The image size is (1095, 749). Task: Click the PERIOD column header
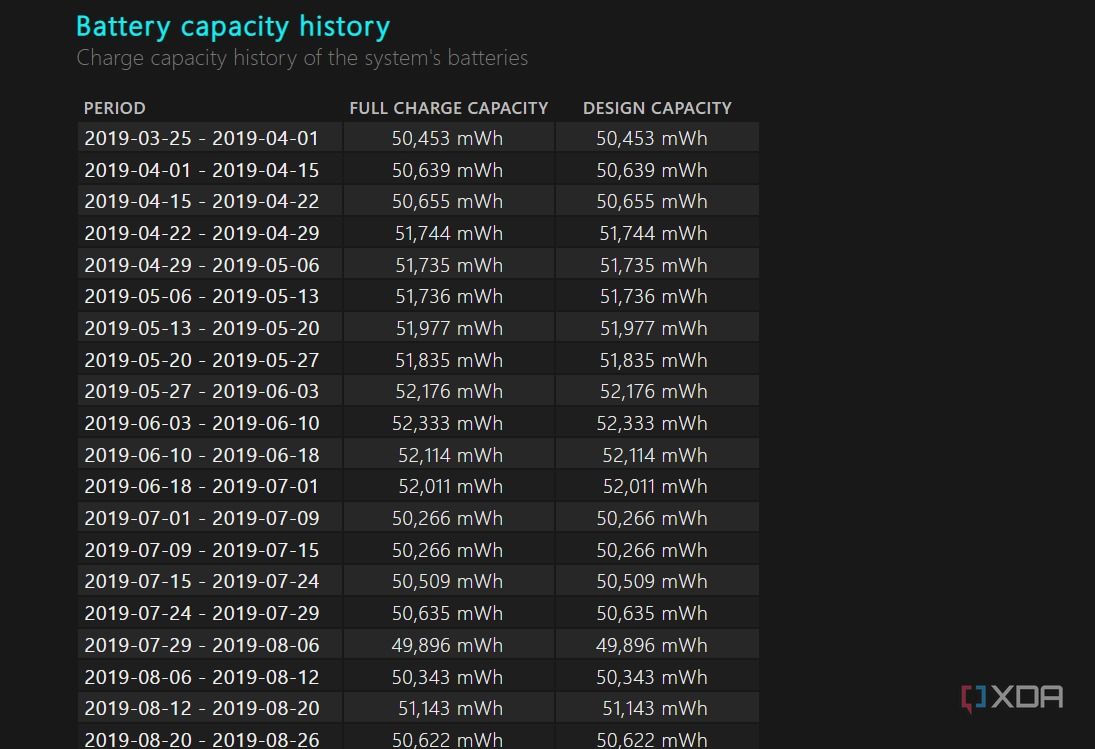pyautogui.click(x=115, y=108)
